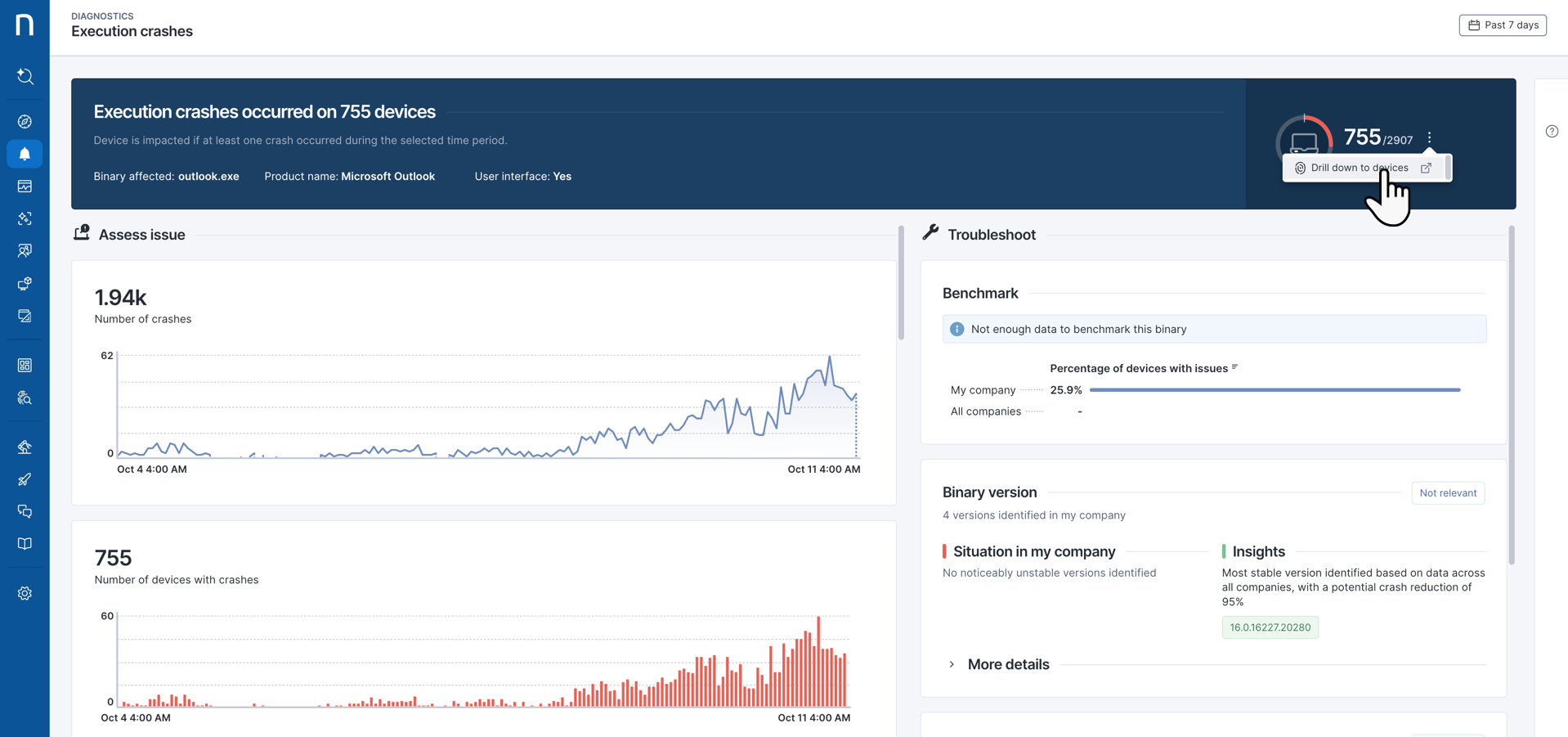Viewport: 1568px width, 737px height.
Task: Click version 16.0.16227.20280 badge
Action: point(1270,627)
